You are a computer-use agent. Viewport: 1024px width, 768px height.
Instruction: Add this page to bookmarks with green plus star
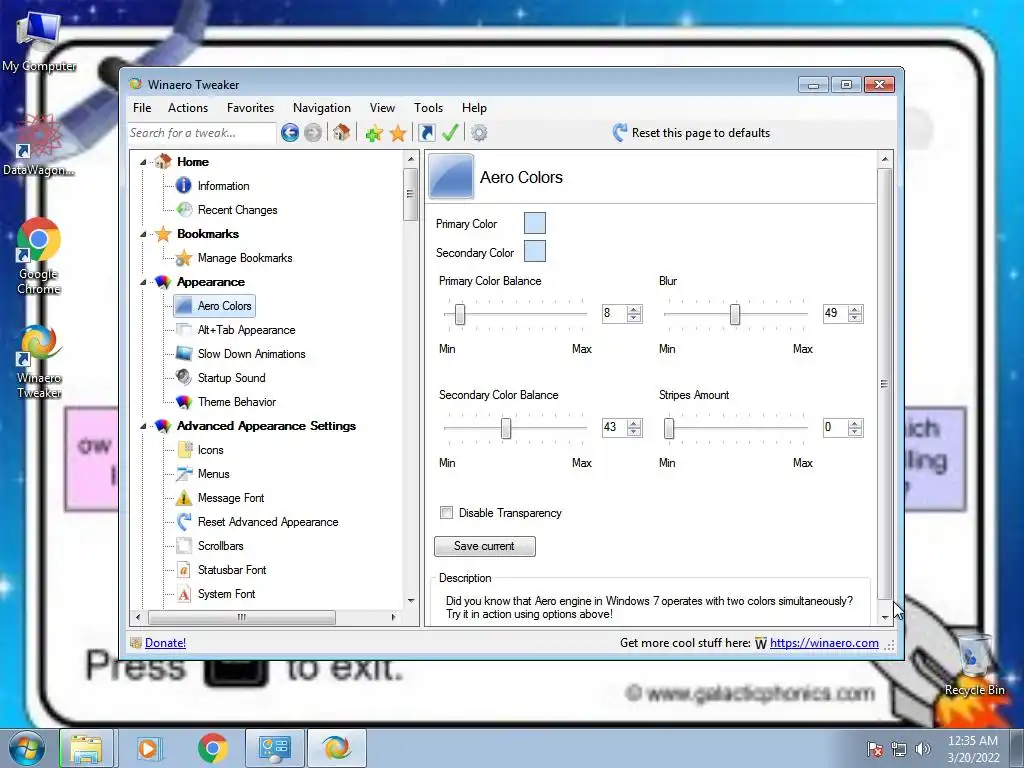click(x=374, y=133)
